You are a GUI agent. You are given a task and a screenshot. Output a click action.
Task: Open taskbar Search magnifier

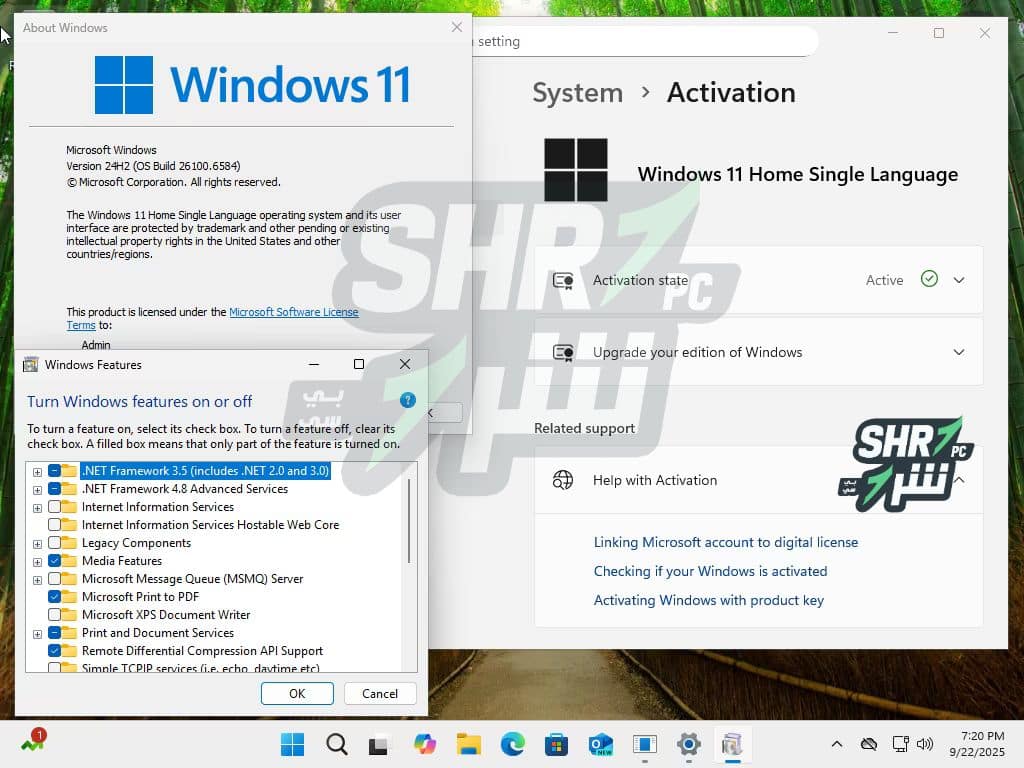tap(337, 744)
